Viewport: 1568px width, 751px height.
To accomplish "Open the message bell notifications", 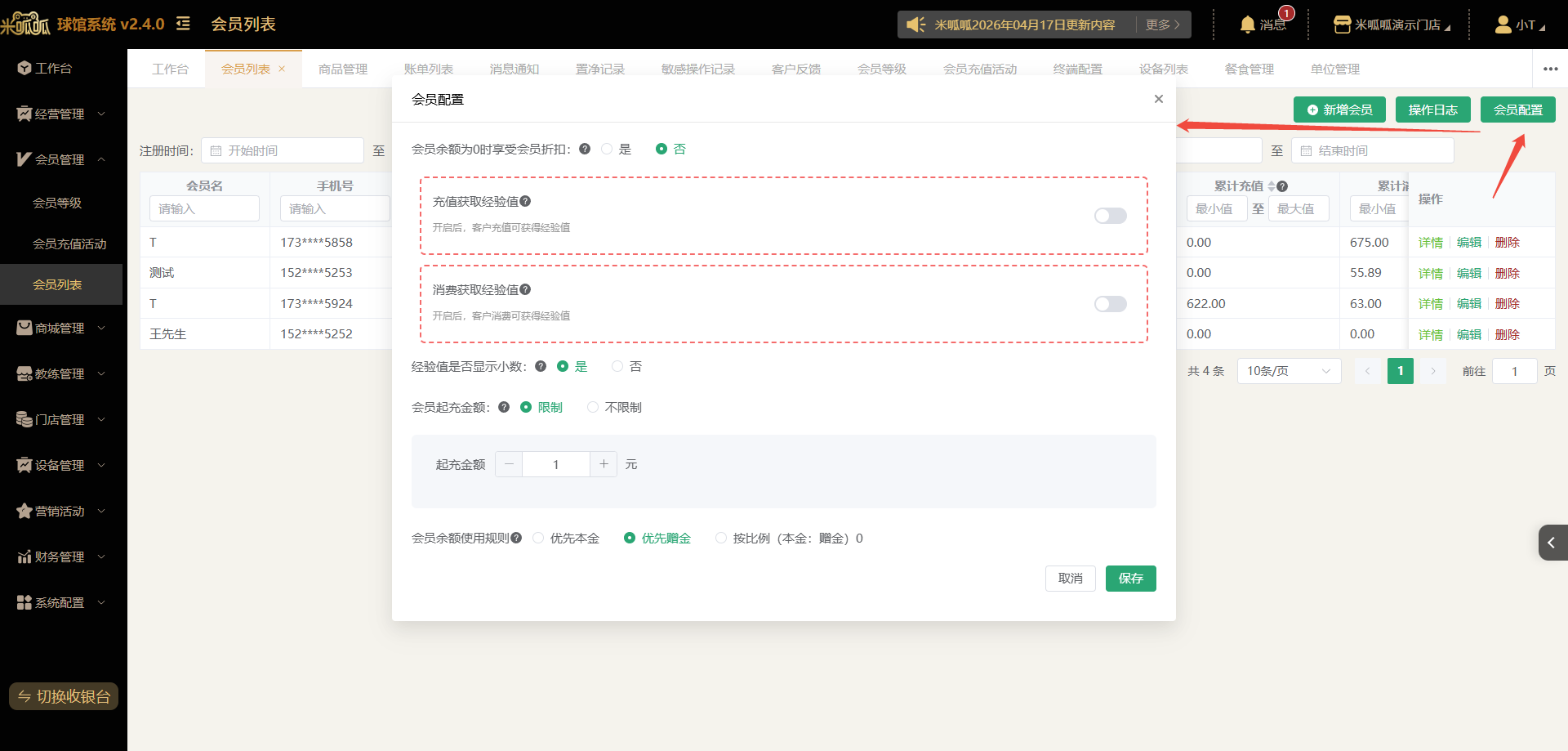I will (1263, 25).
